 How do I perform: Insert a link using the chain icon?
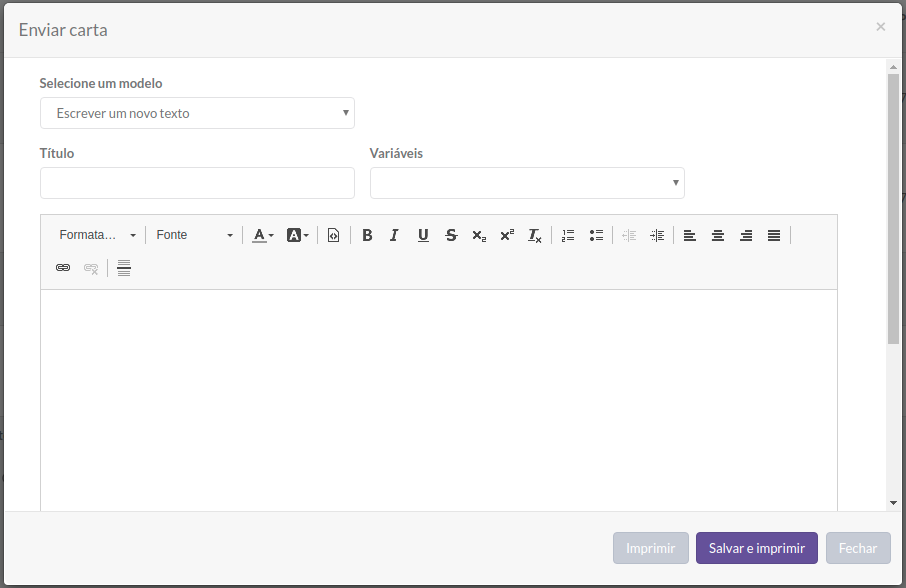tap(63, 267)
